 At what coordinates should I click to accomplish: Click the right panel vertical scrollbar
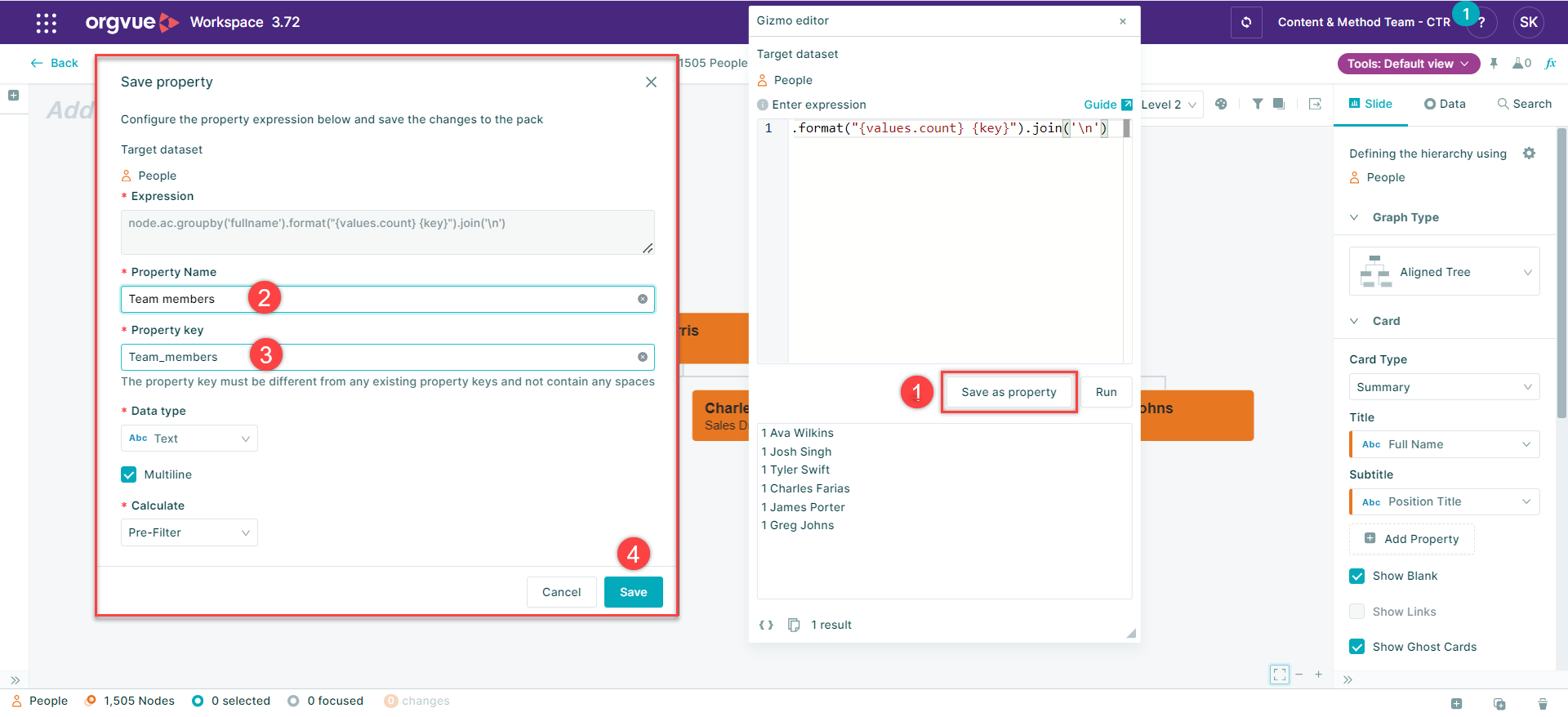pos(1561,274)
